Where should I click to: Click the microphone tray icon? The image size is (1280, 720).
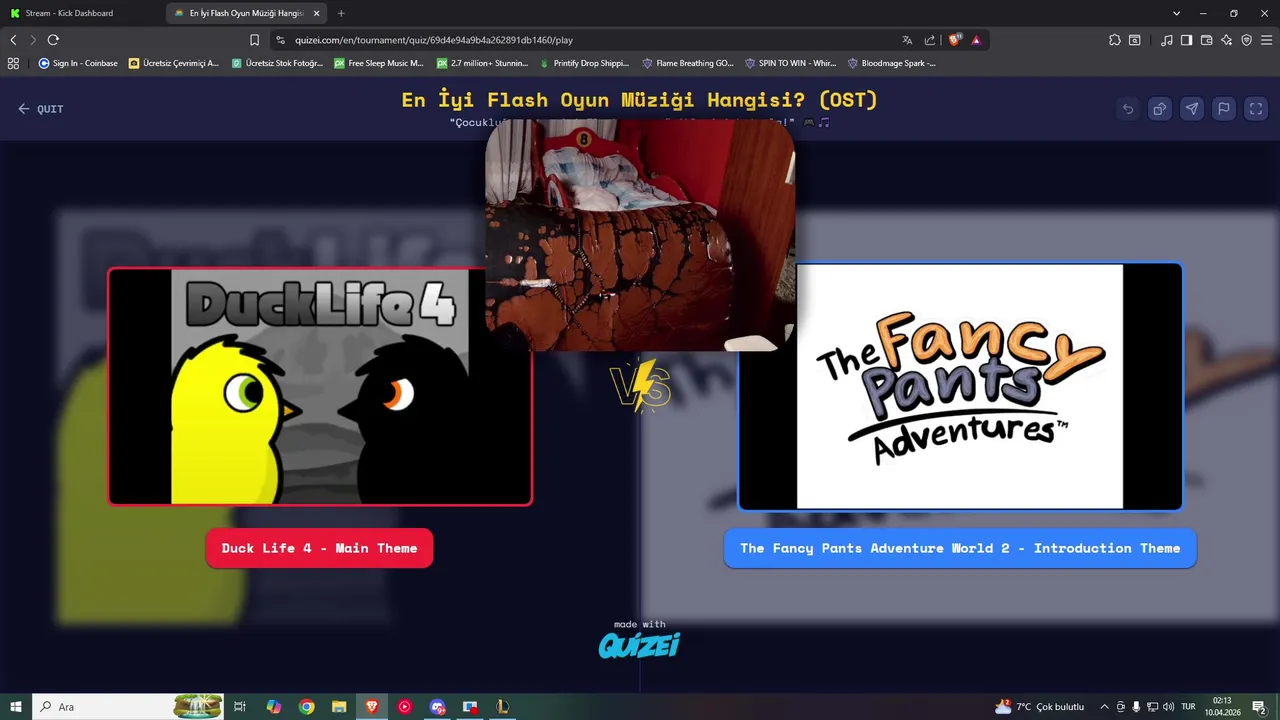click(x=1136, y=707)
